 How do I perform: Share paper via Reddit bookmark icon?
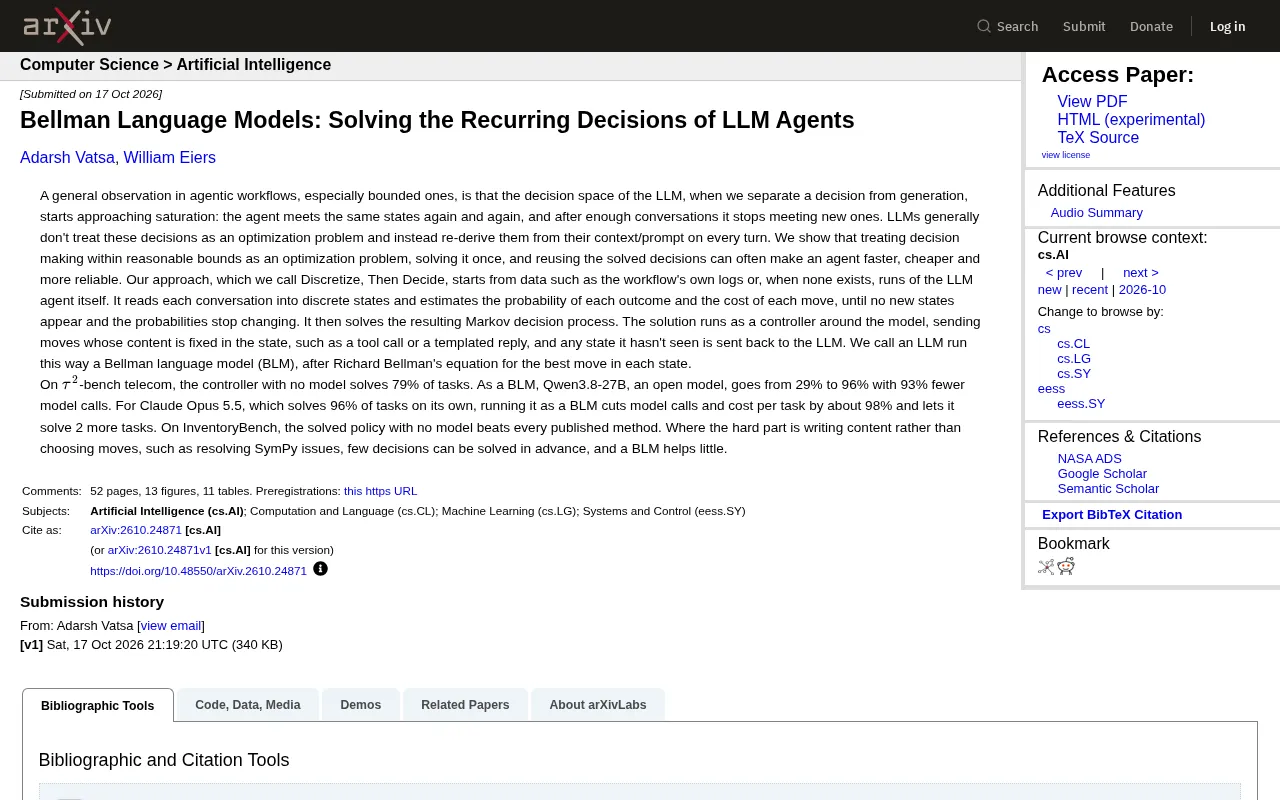click(1066, 567)
